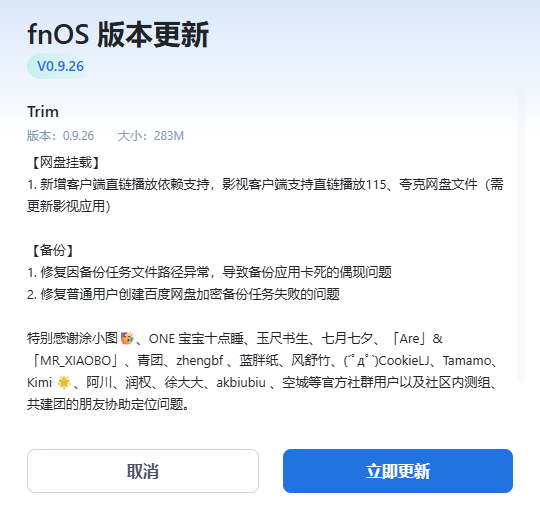Viewport: 540px width, 509px height.
Task: Click the 新增客户端直链播放 changelog line
Action: 266,185
